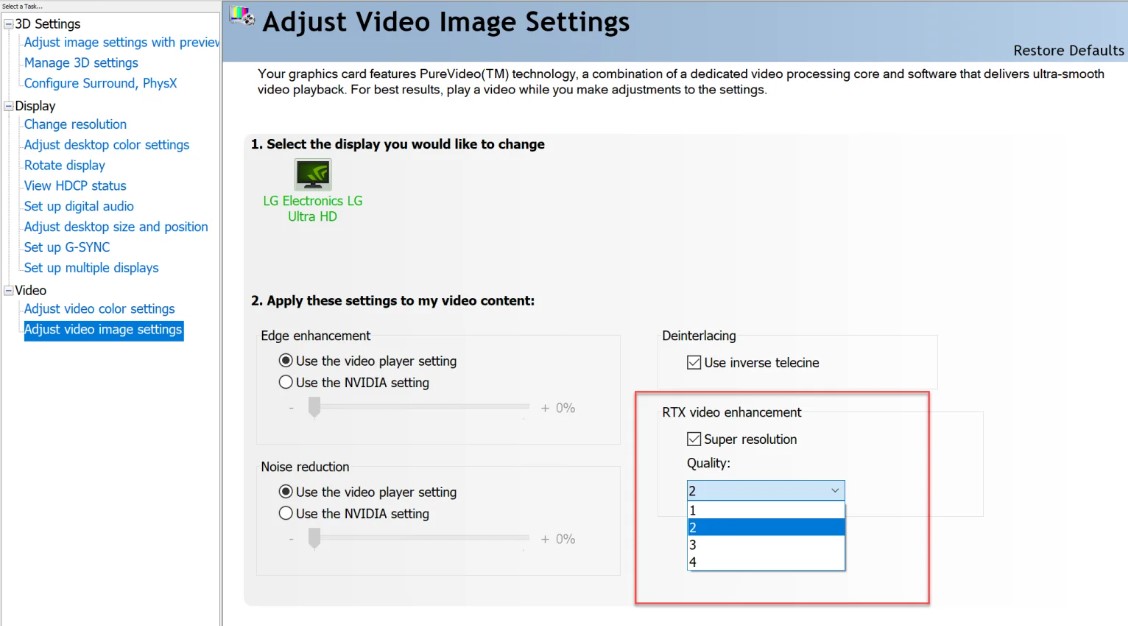1128x626 pixels.
Task: Click the 'Display' category label
Action: 35,106
